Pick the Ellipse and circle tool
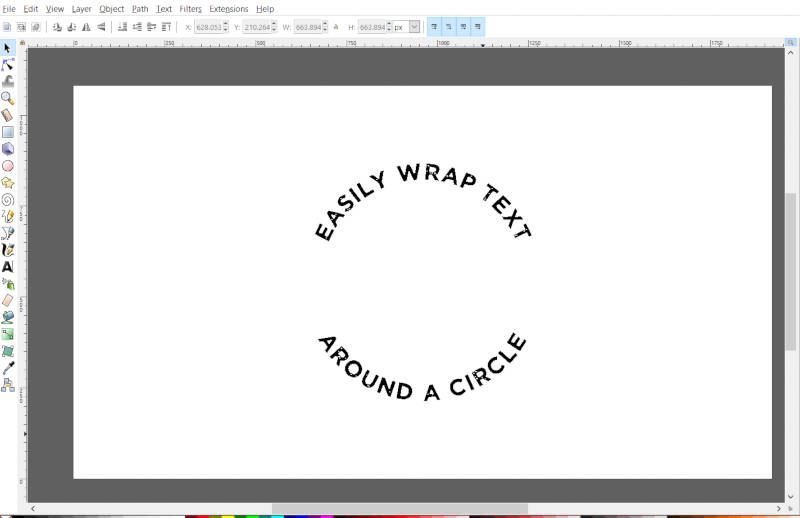Image resolution: width=800 pixels, height=518 pixels. (x=8, y=166)
